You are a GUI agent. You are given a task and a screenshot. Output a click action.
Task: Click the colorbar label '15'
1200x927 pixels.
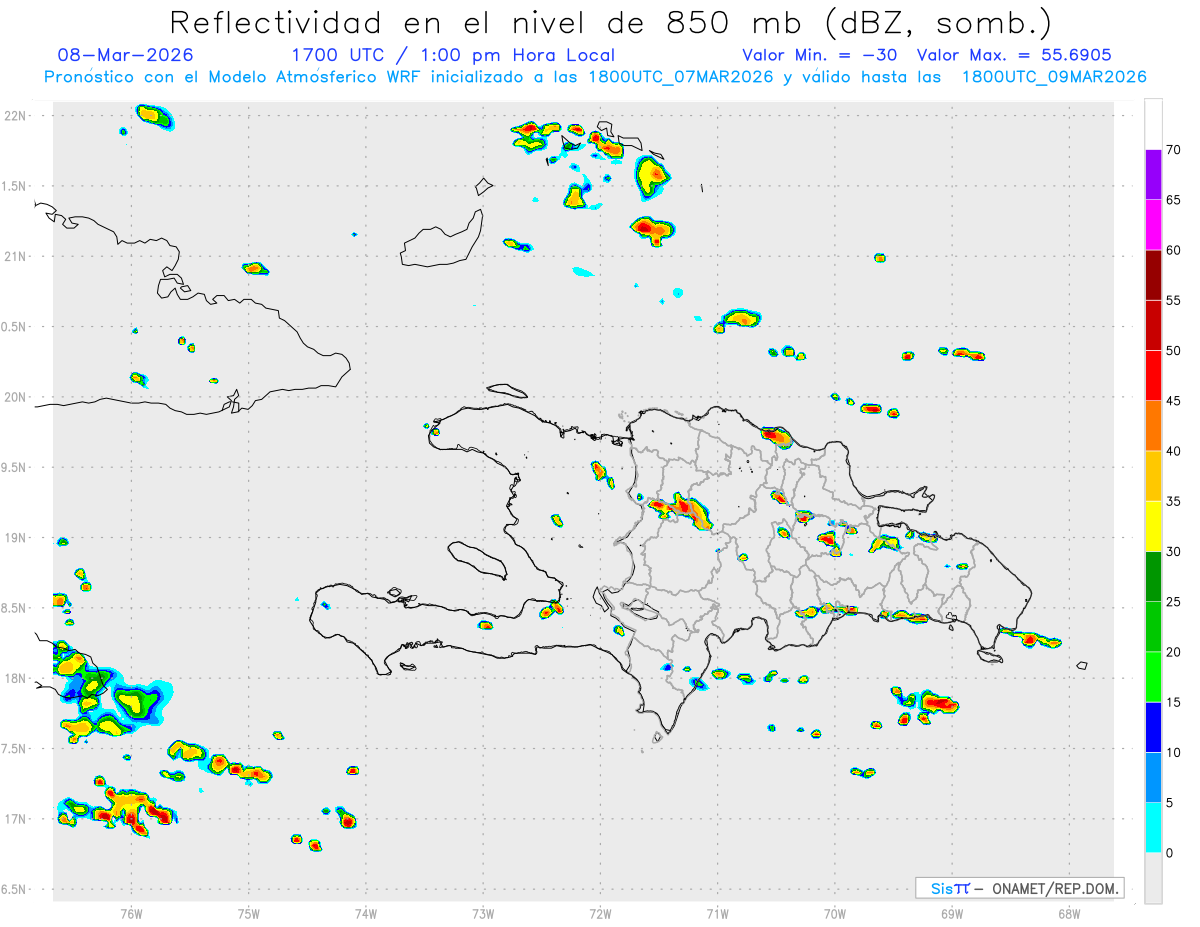click(x=1174, y=702)
